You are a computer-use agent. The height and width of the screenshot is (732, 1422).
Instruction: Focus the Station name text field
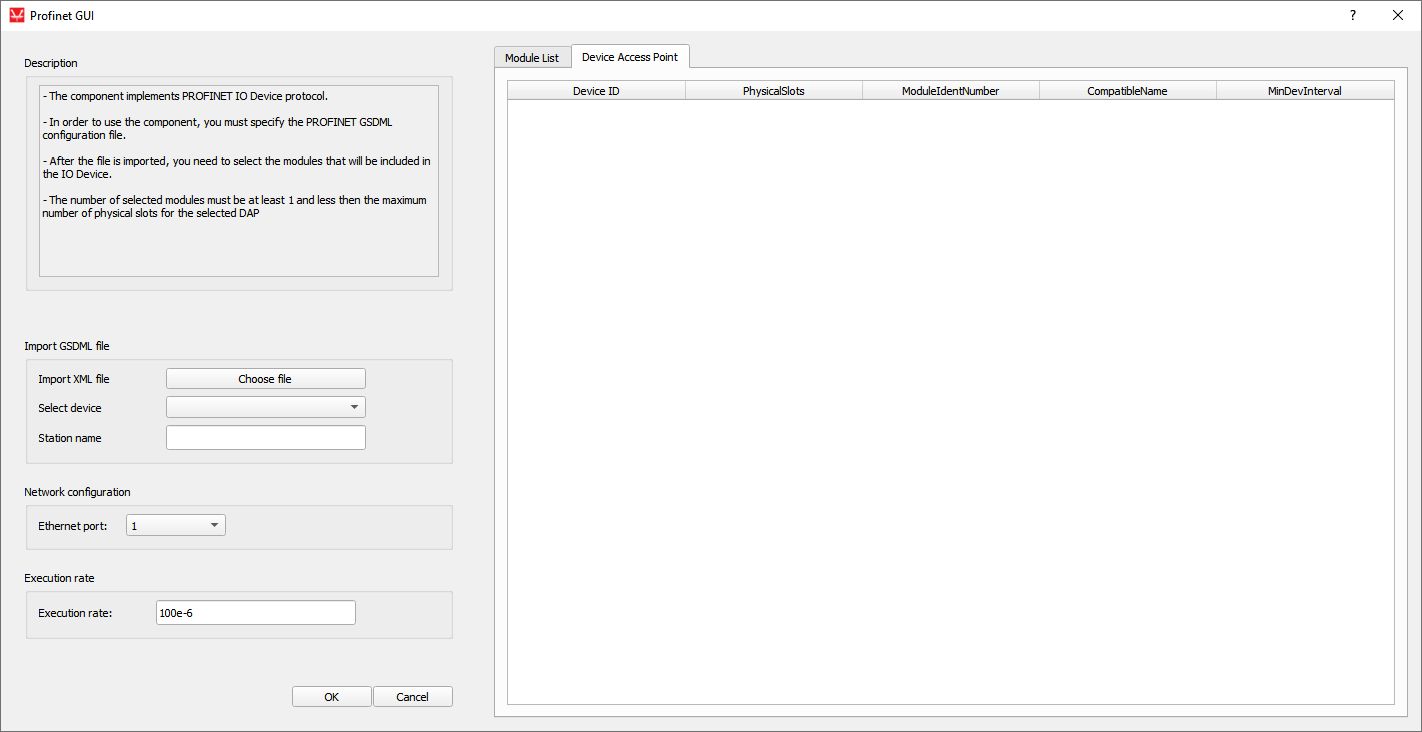point(265,438)
